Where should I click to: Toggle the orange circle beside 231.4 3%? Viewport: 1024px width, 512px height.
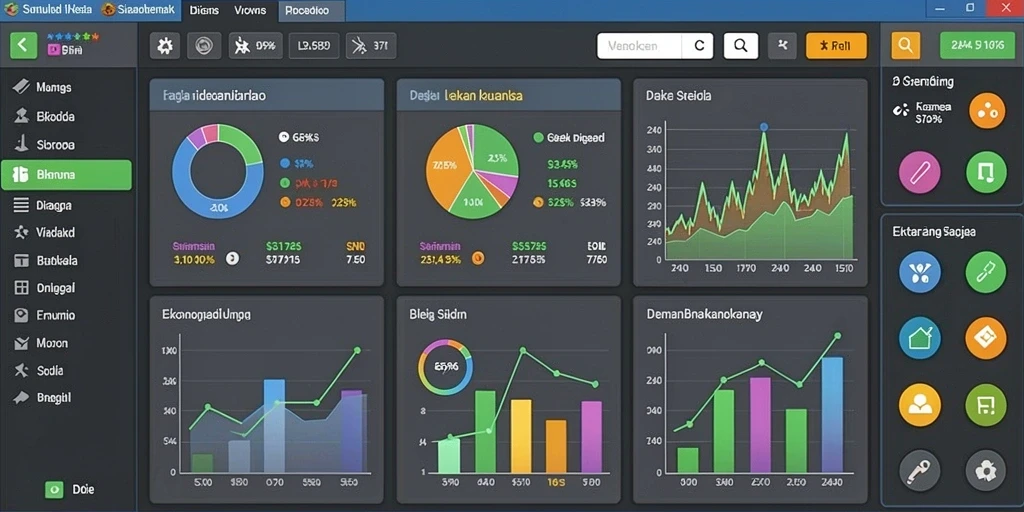[477, 259]
